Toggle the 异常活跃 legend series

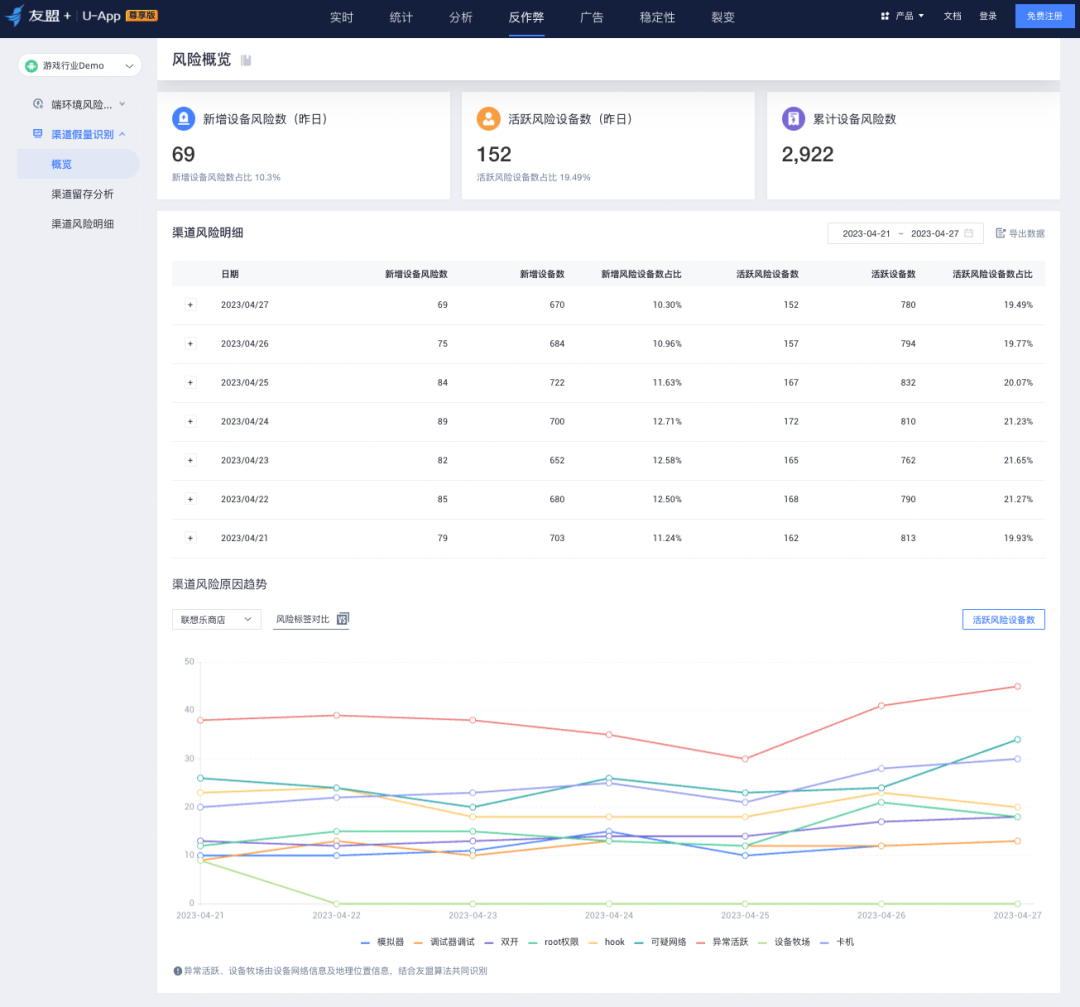coord(722,942)
